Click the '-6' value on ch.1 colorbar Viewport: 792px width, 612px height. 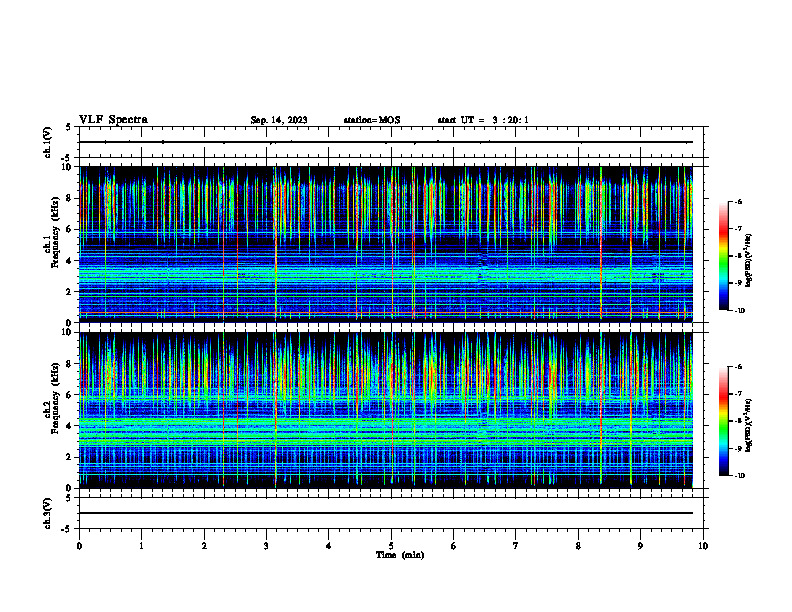(x=738, y=202)
